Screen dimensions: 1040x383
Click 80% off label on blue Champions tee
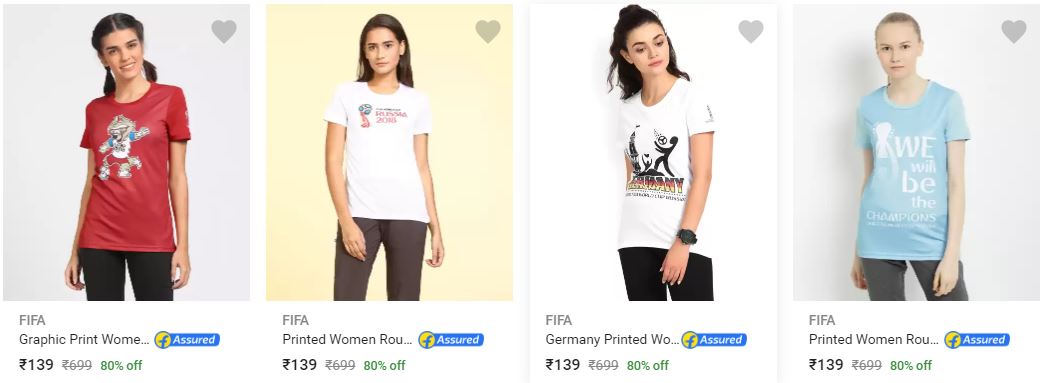911,365
